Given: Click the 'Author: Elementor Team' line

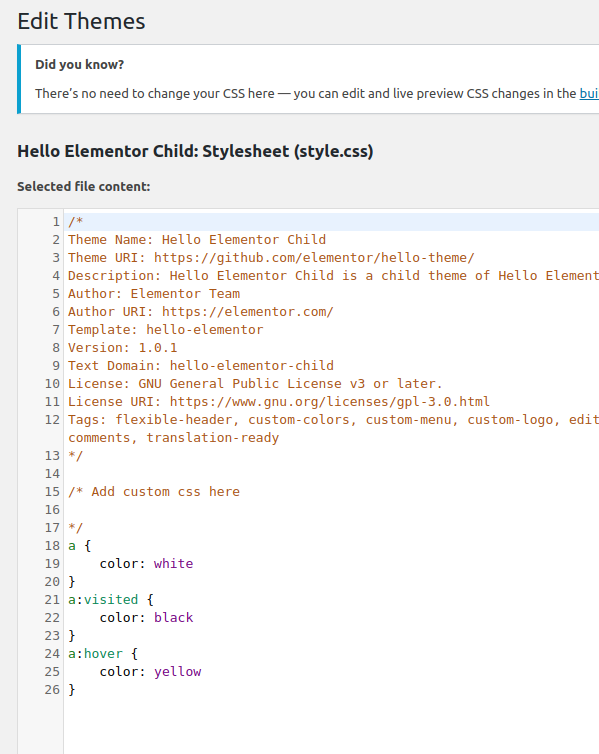Looking at the screenshot, I should tap(154, 294).
